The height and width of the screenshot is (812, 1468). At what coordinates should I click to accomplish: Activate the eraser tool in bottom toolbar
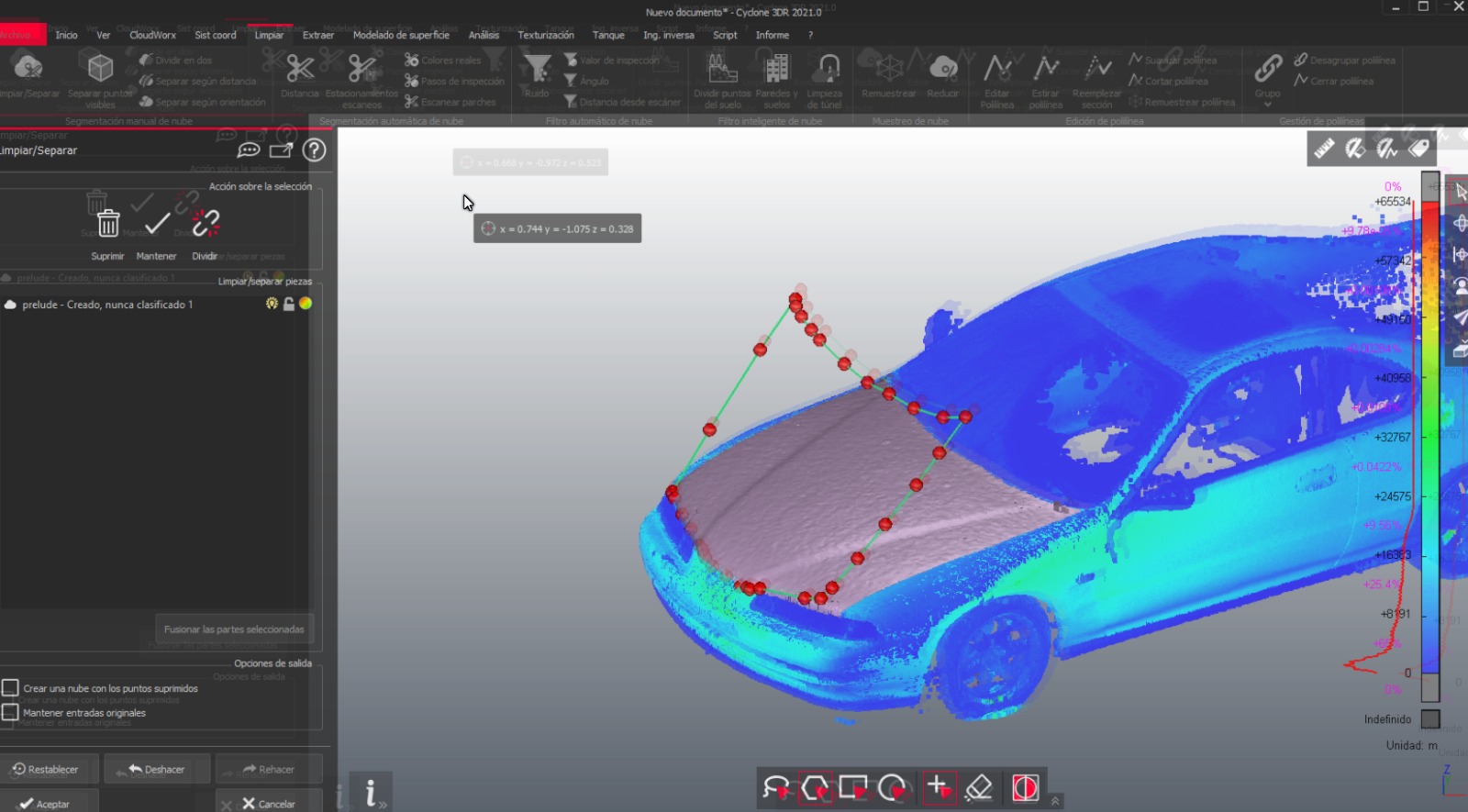click(x=979, y=788)
